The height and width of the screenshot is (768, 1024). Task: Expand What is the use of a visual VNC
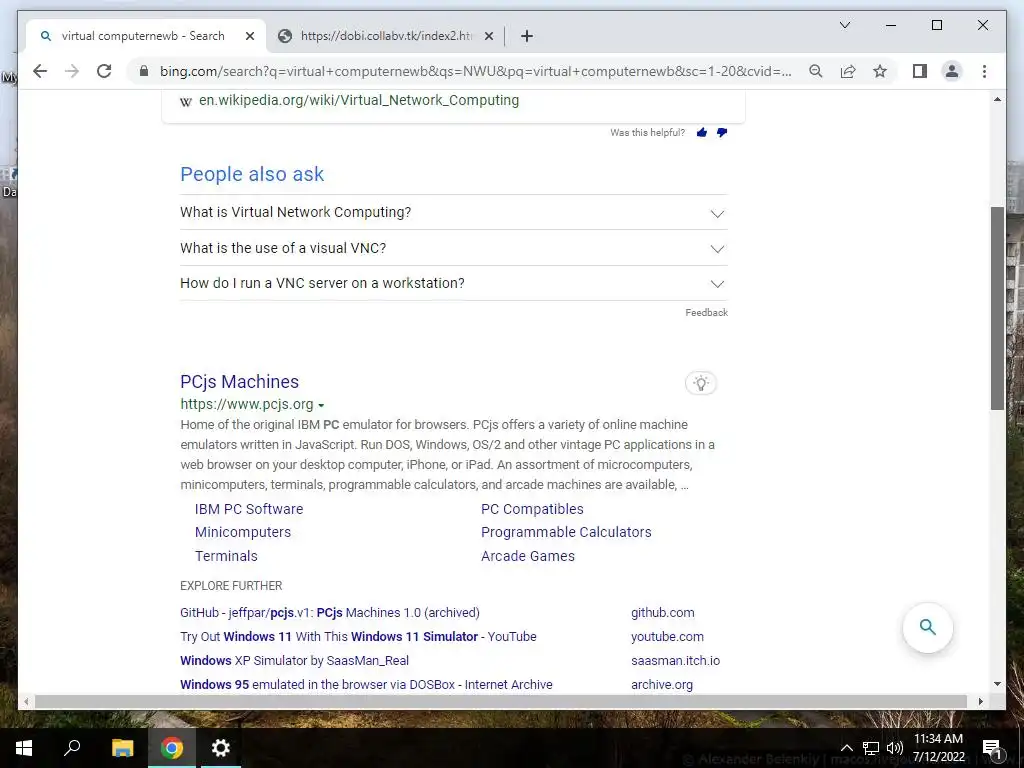[x=453, y=248]
